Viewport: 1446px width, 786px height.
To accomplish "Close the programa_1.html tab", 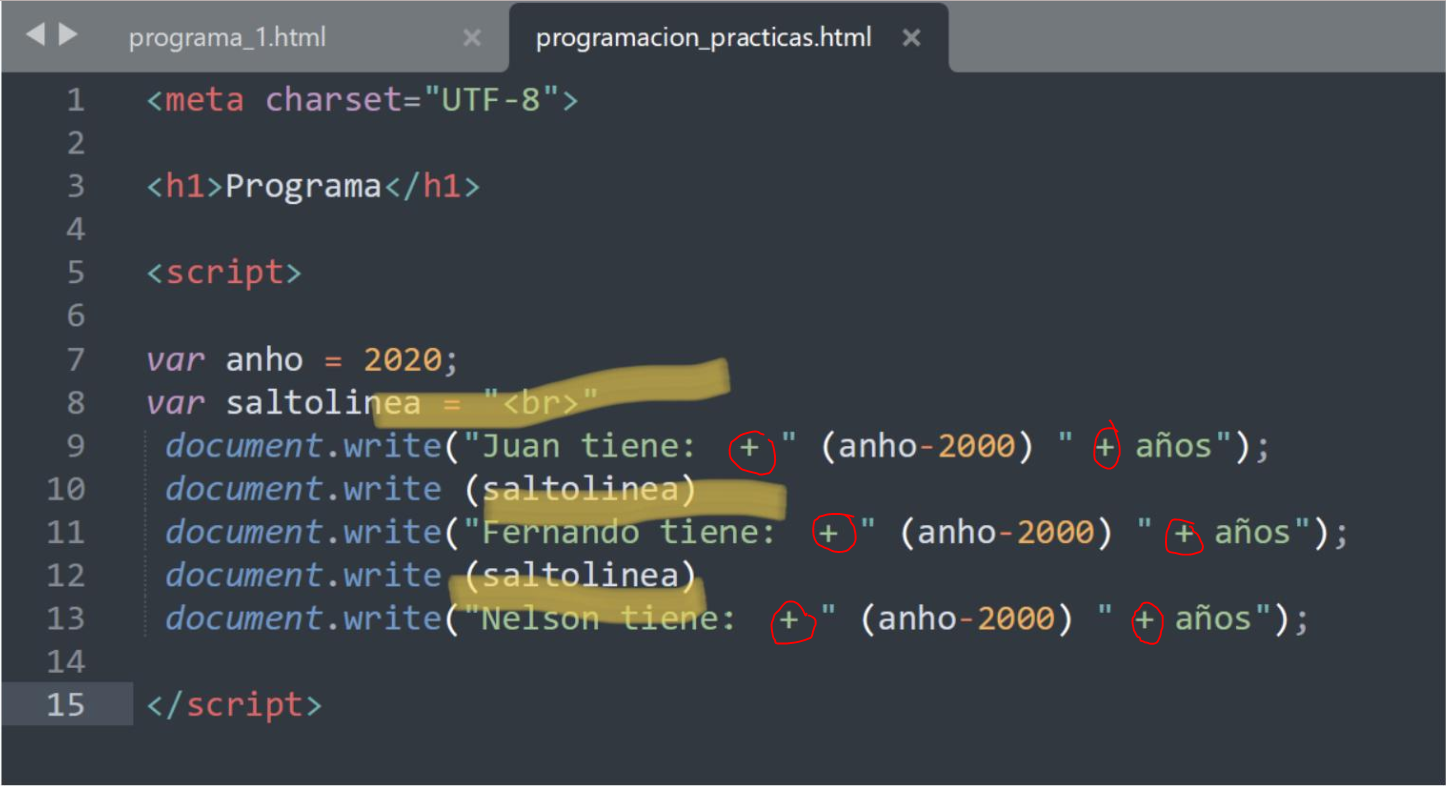I will click(x=472, y=38).
